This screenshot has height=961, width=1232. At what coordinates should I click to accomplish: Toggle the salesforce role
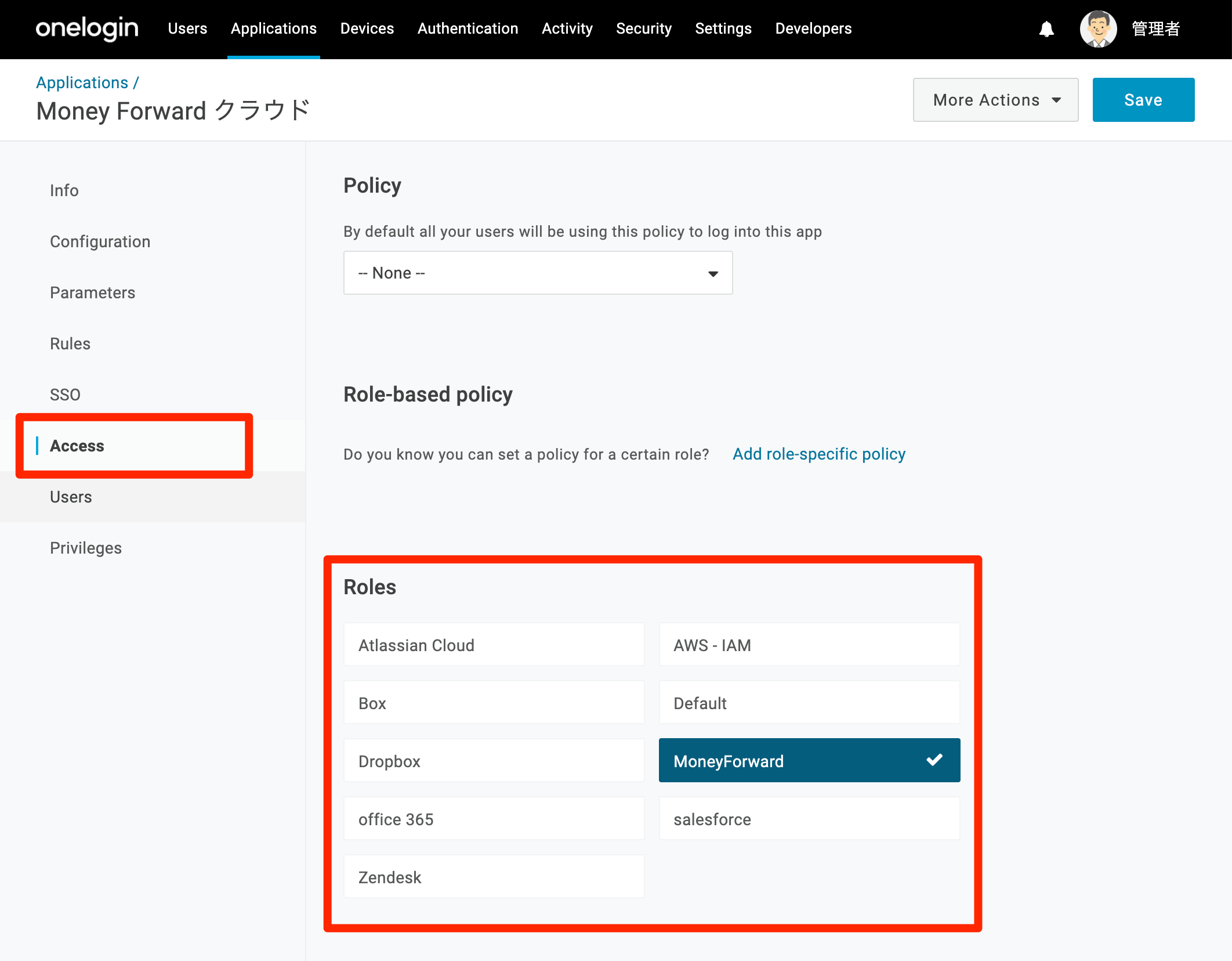[x=809, y=818]
